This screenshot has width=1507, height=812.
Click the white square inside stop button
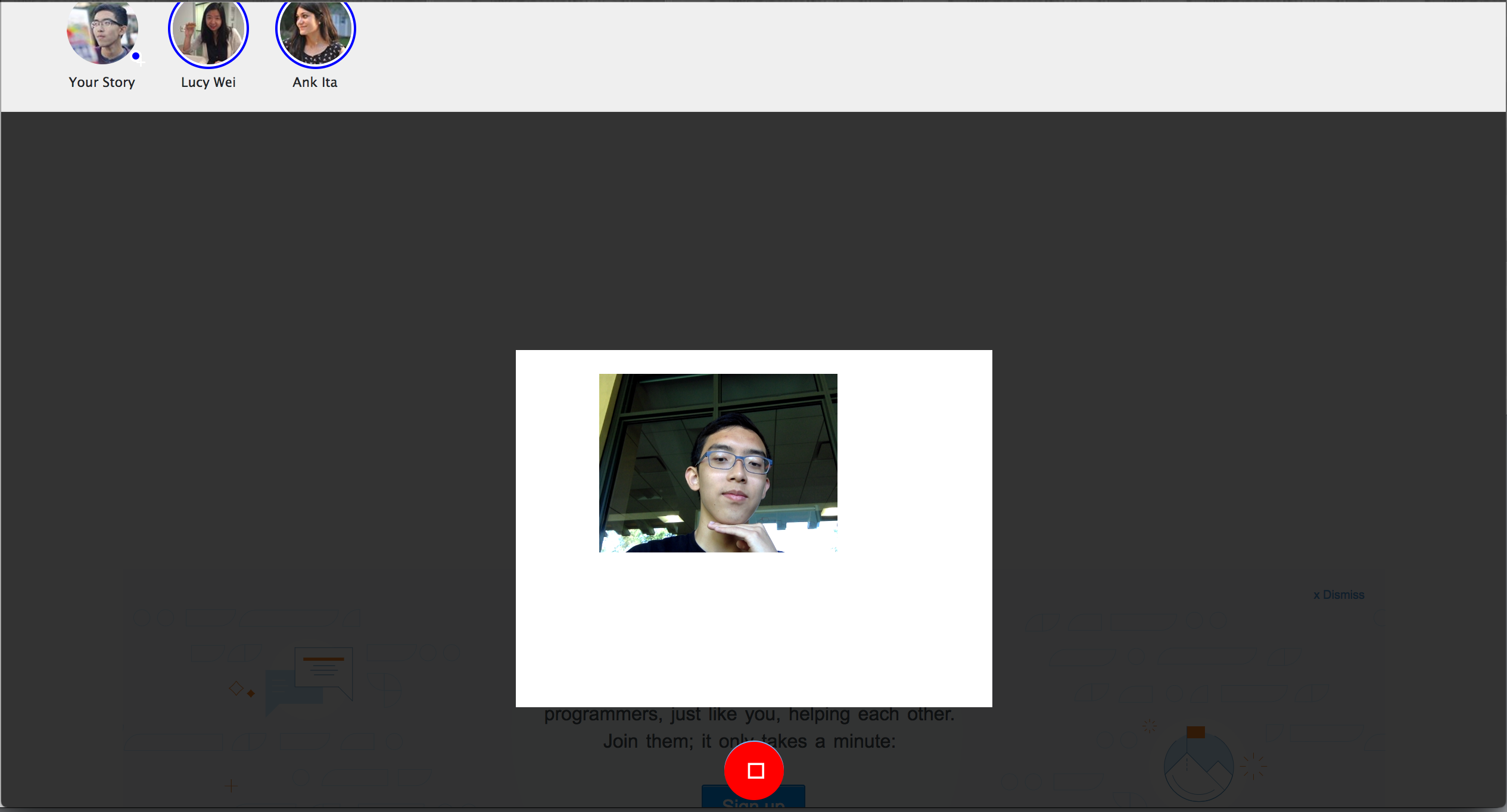coord(756,771)
